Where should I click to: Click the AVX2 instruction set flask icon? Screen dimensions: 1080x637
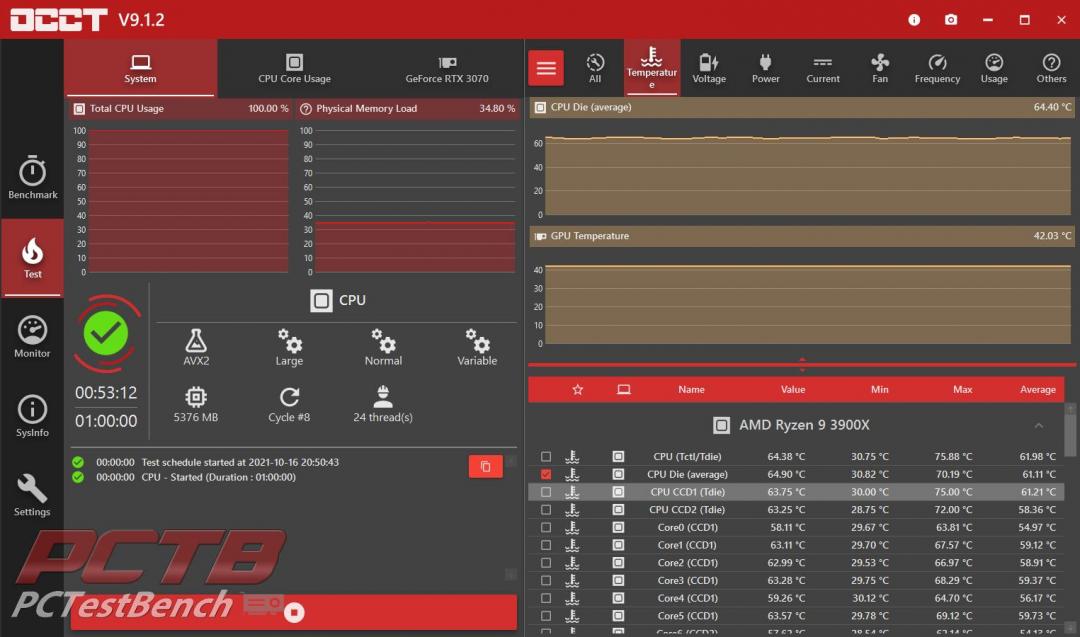(x=196, y=340)
